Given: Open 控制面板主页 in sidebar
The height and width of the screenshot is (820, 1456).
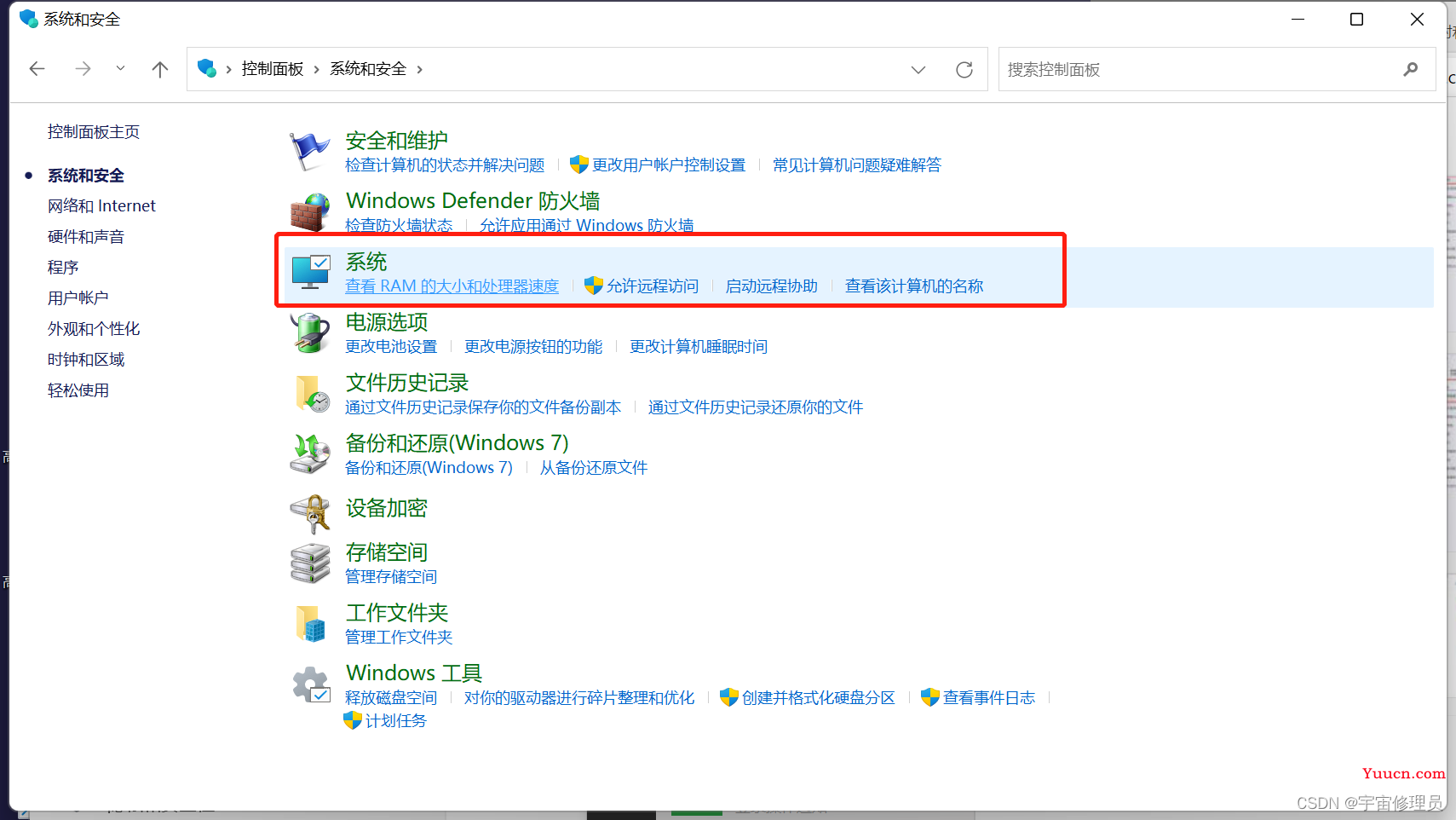Looking at the screenshot, I should click(x=94, y=132).
